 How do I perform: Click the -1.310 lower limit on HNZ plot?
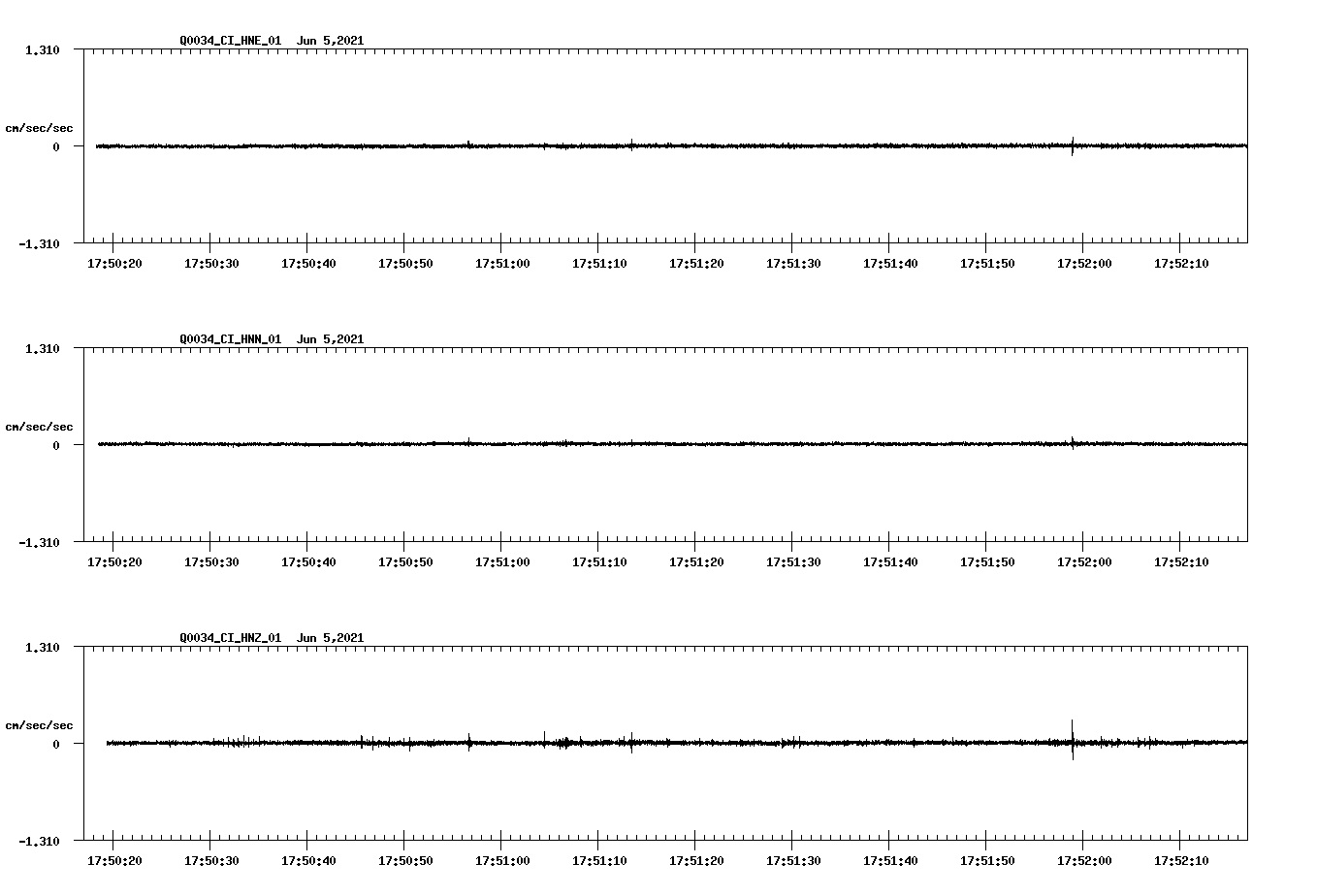(x=39, y=841)
